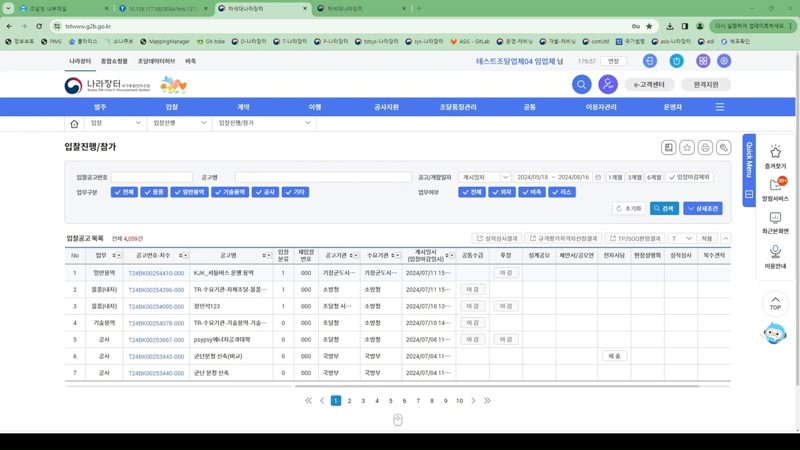Add page to favorites with star outline icon
800x450 pixels.
687,147
